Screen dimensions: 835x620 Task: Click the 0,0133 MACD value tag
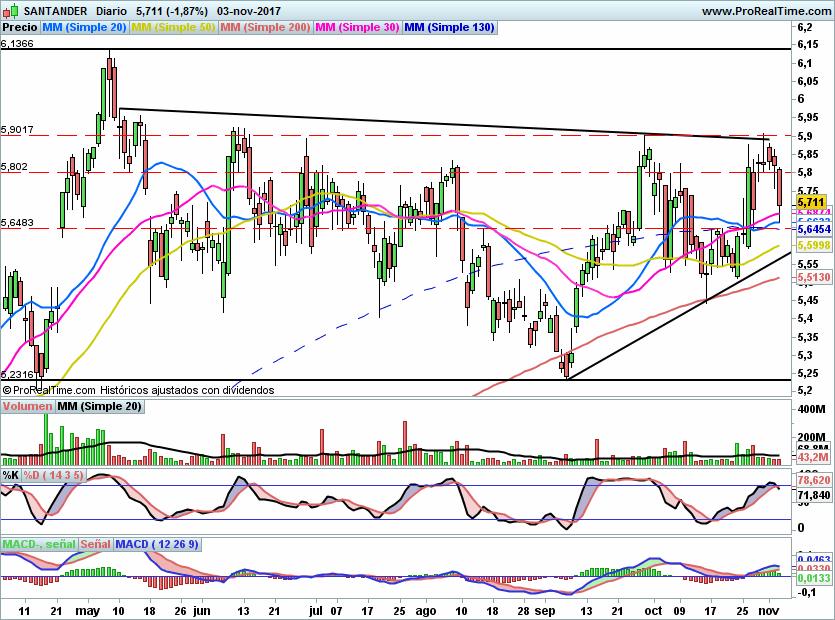coord(814,578)
